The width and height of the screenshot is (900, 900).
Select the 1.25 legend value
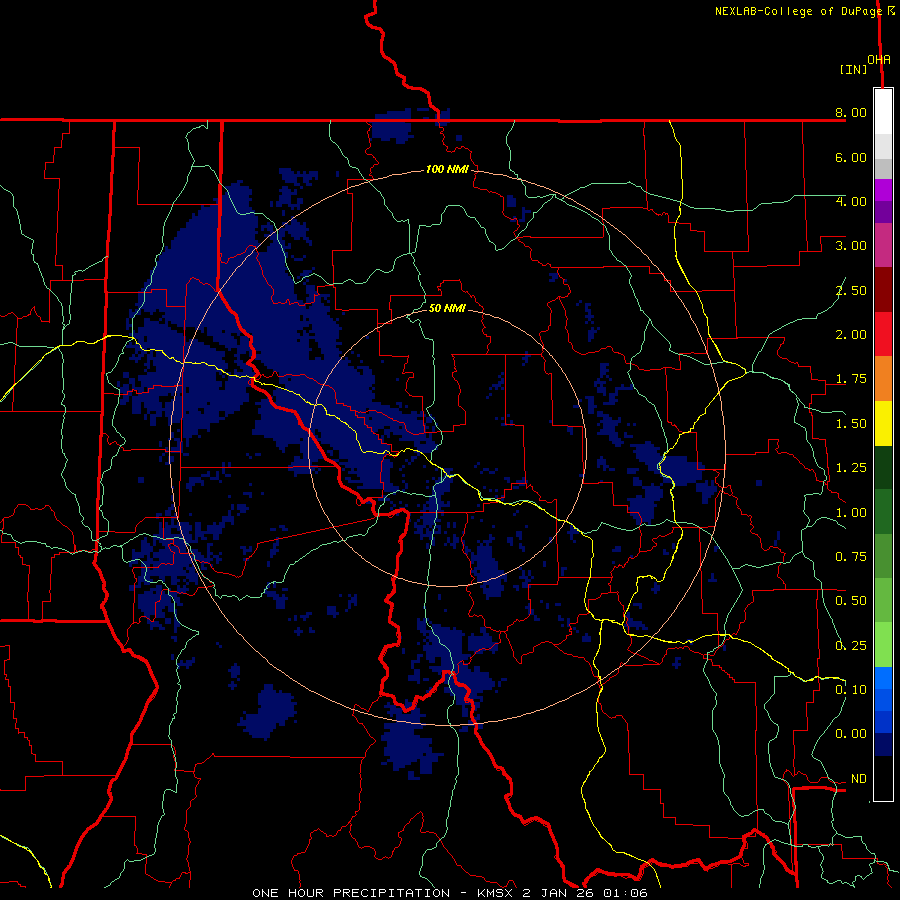click(x=851, y=468)
